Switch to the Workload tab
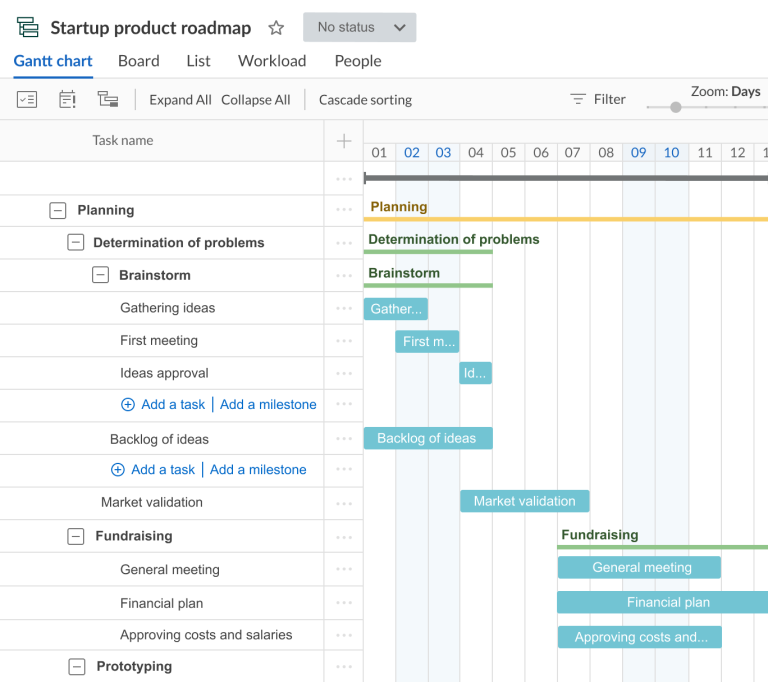The image size is (768, 682). point(272,61)
